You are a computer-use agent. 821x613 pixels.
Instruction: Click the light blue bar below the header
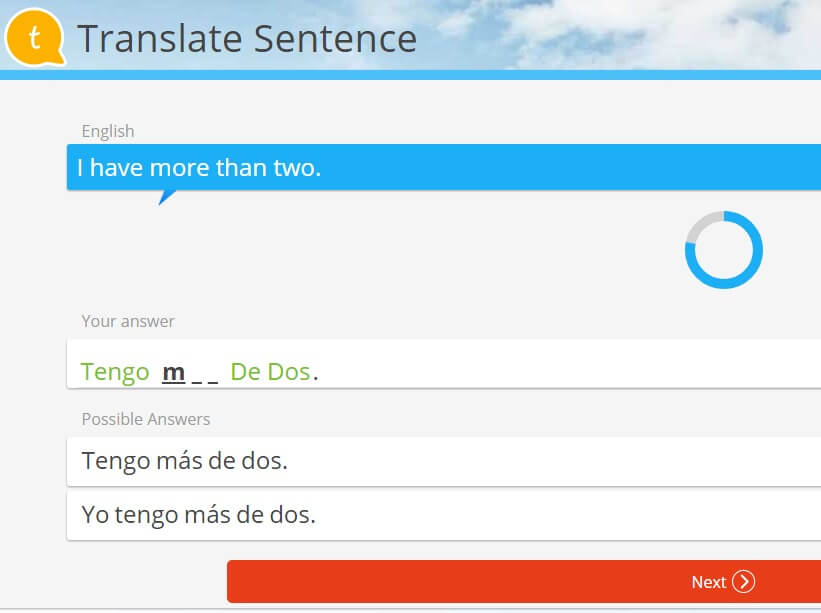click(410, 75)
